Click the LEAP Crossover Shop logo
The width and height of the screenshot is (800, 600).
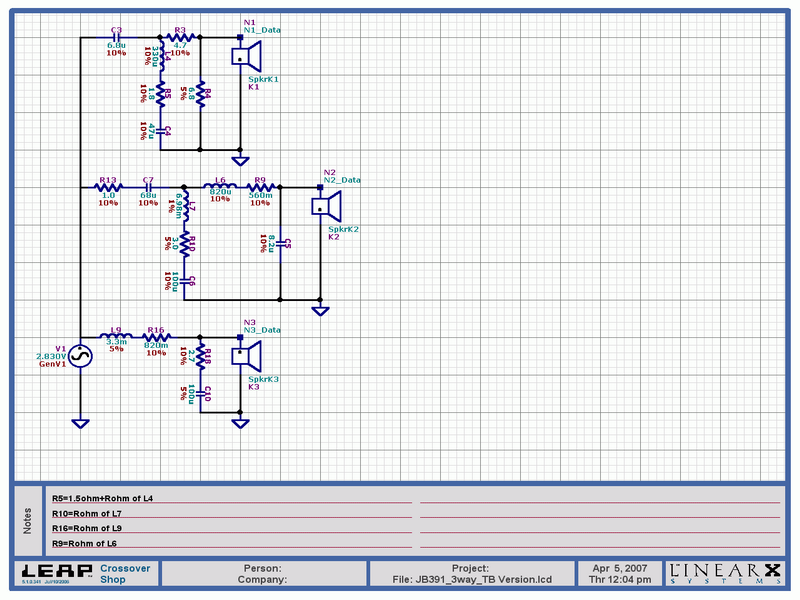coord(85,573)
